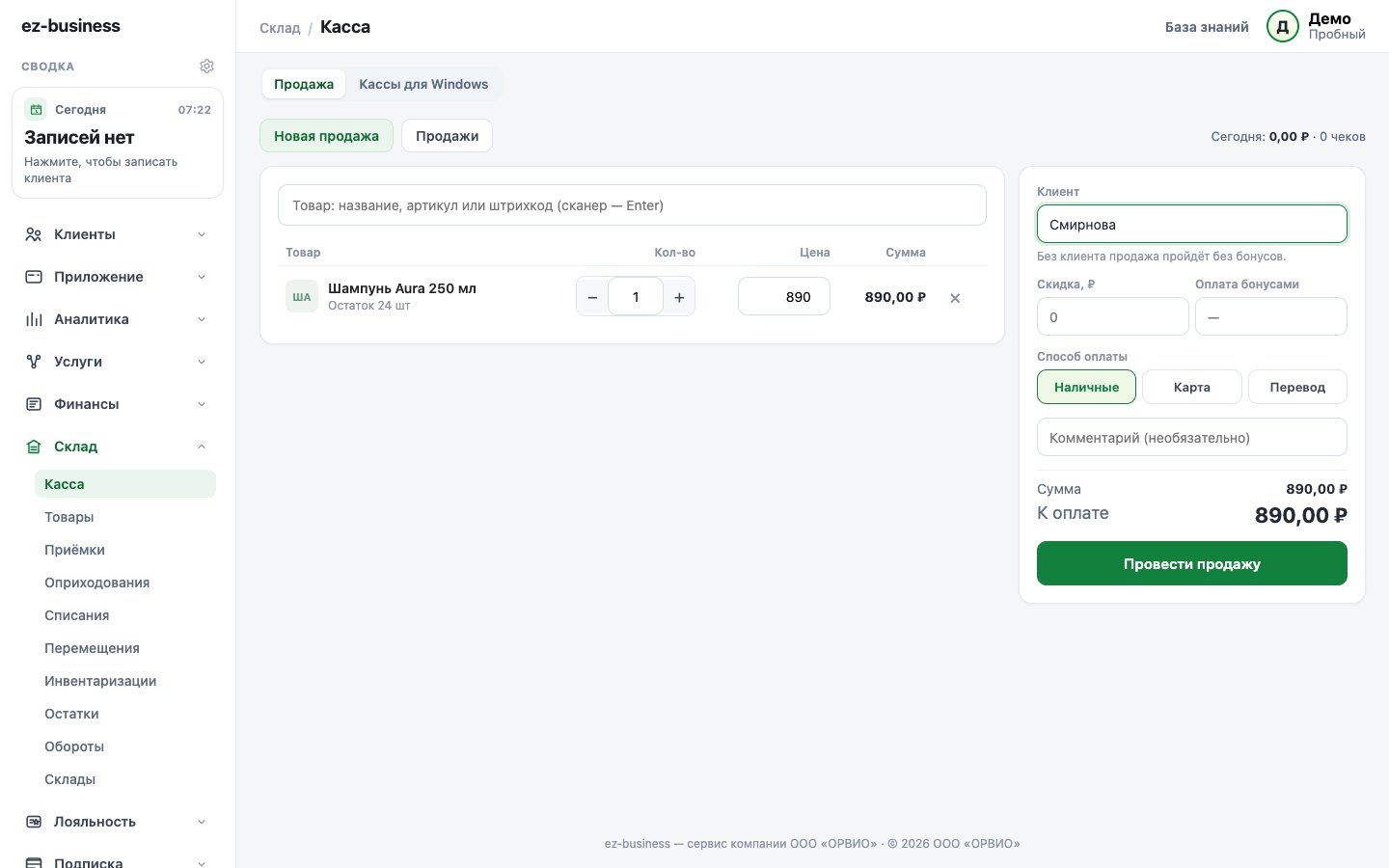Click the Аналитика bar chart icon

point(34,319)
